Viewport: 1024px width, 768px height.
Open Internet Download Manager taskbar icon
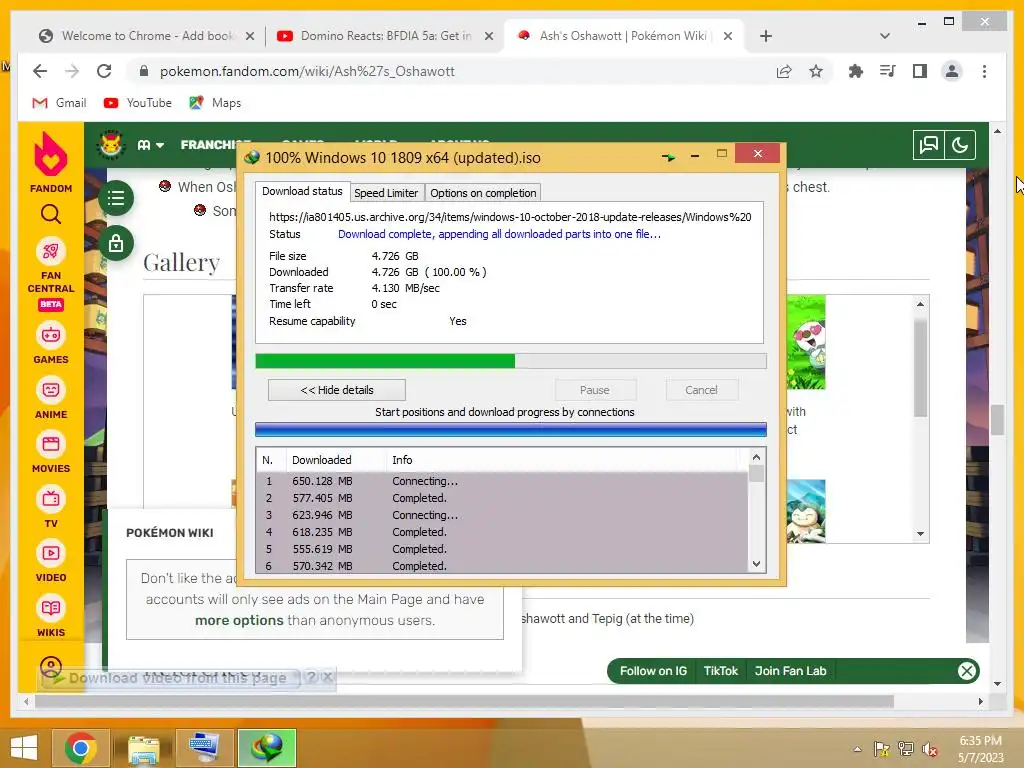pyautogui.click(x=267, y=748)
